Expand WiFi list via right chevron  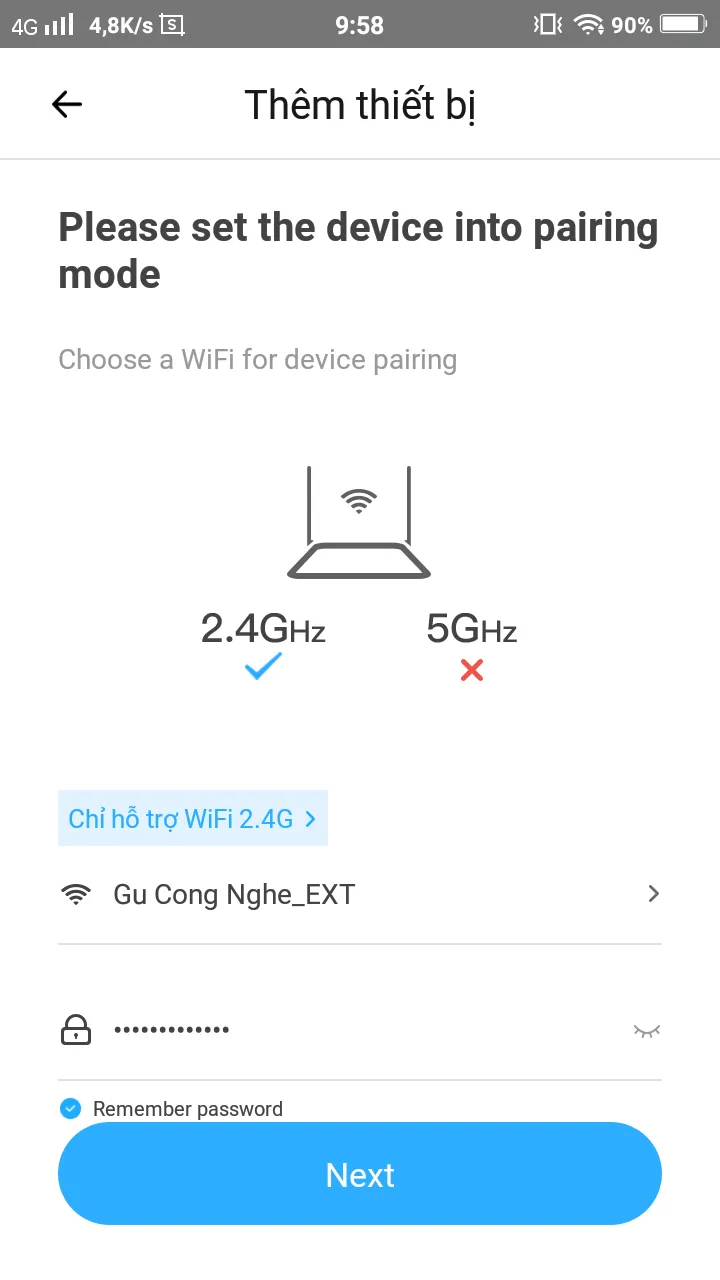pyautogui.click(x=653, y=894)
